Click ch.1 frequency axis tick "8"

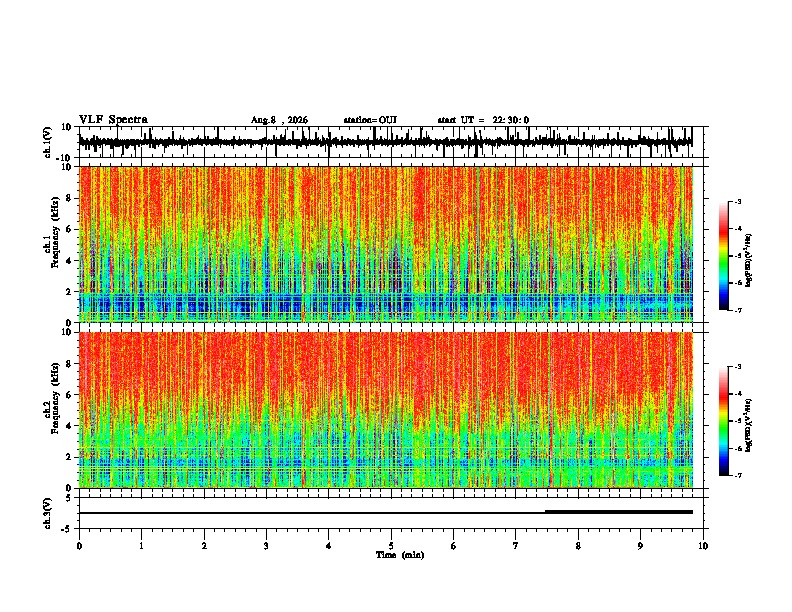pyautogui.click(x=70, y=198)
